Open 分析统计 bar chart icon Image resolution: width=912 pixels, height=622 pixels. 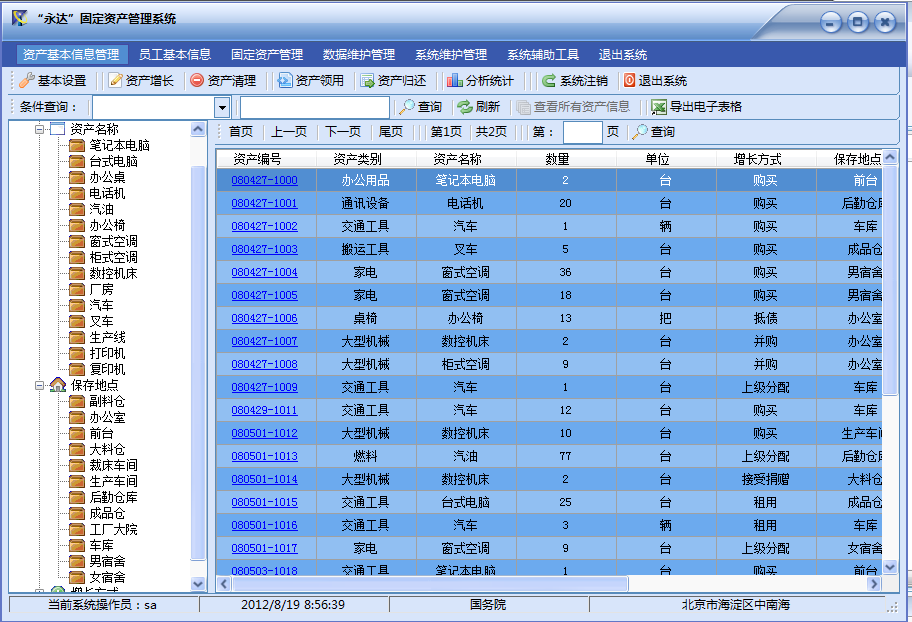click(455, 80)
